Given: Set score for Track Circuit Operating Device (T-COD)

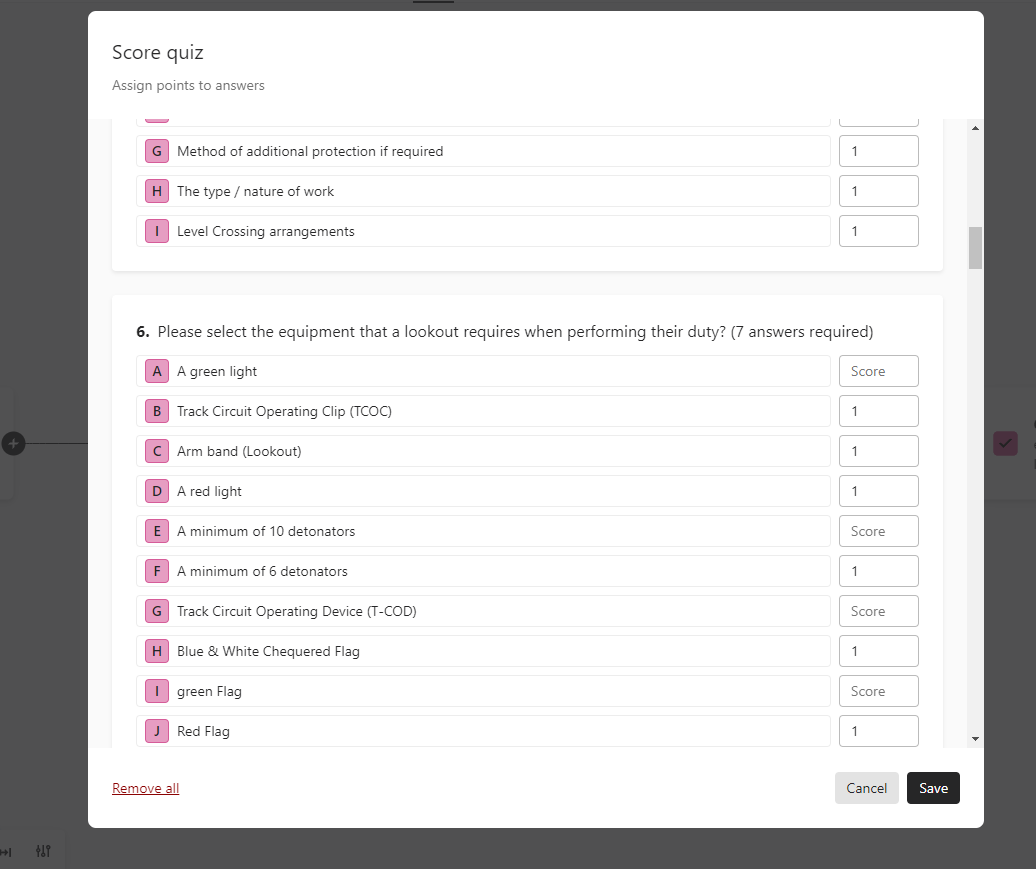Looking at the screenshot, I should (x=879, y=611).
